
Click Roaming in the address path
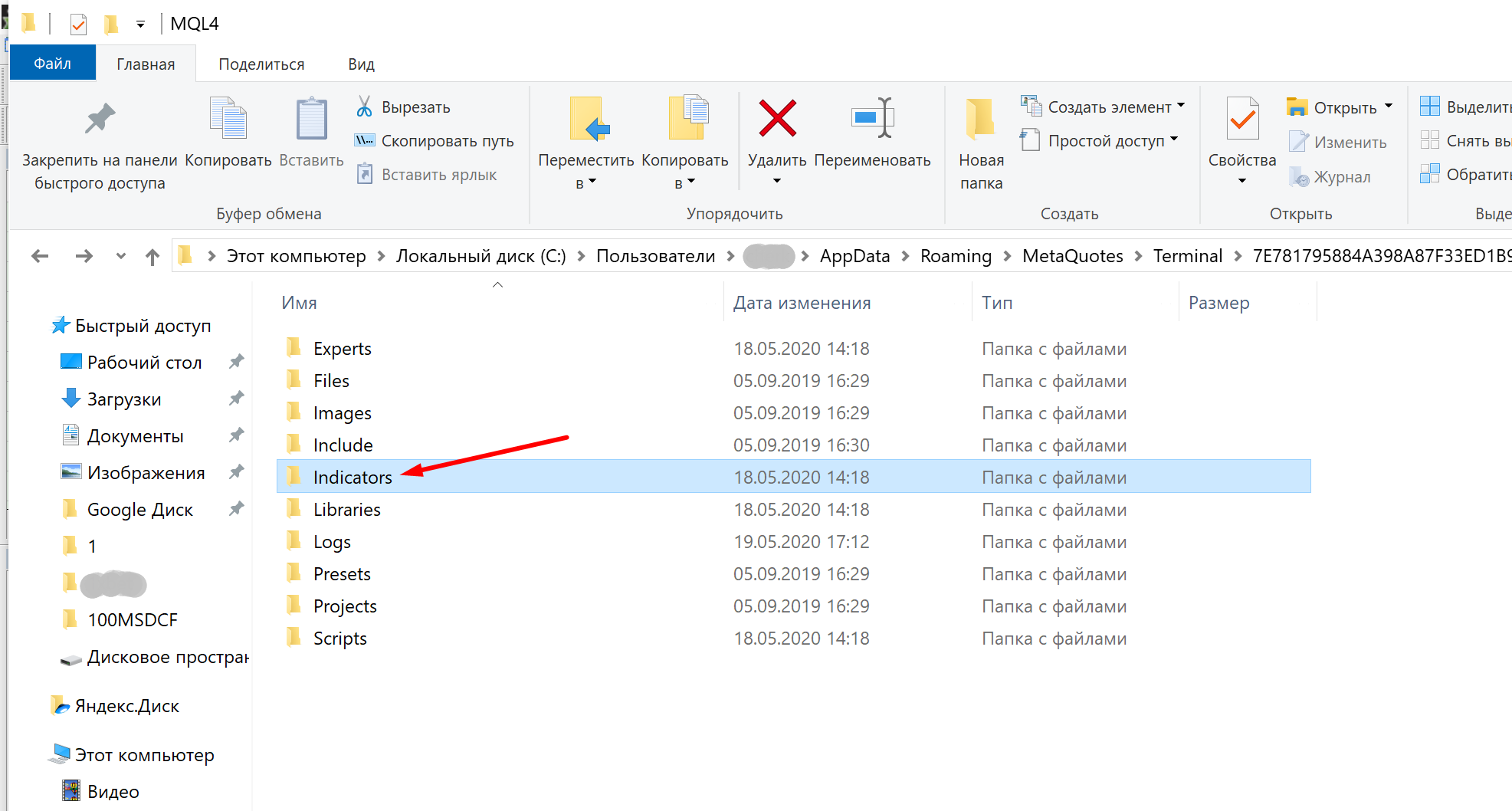[956, 256]
